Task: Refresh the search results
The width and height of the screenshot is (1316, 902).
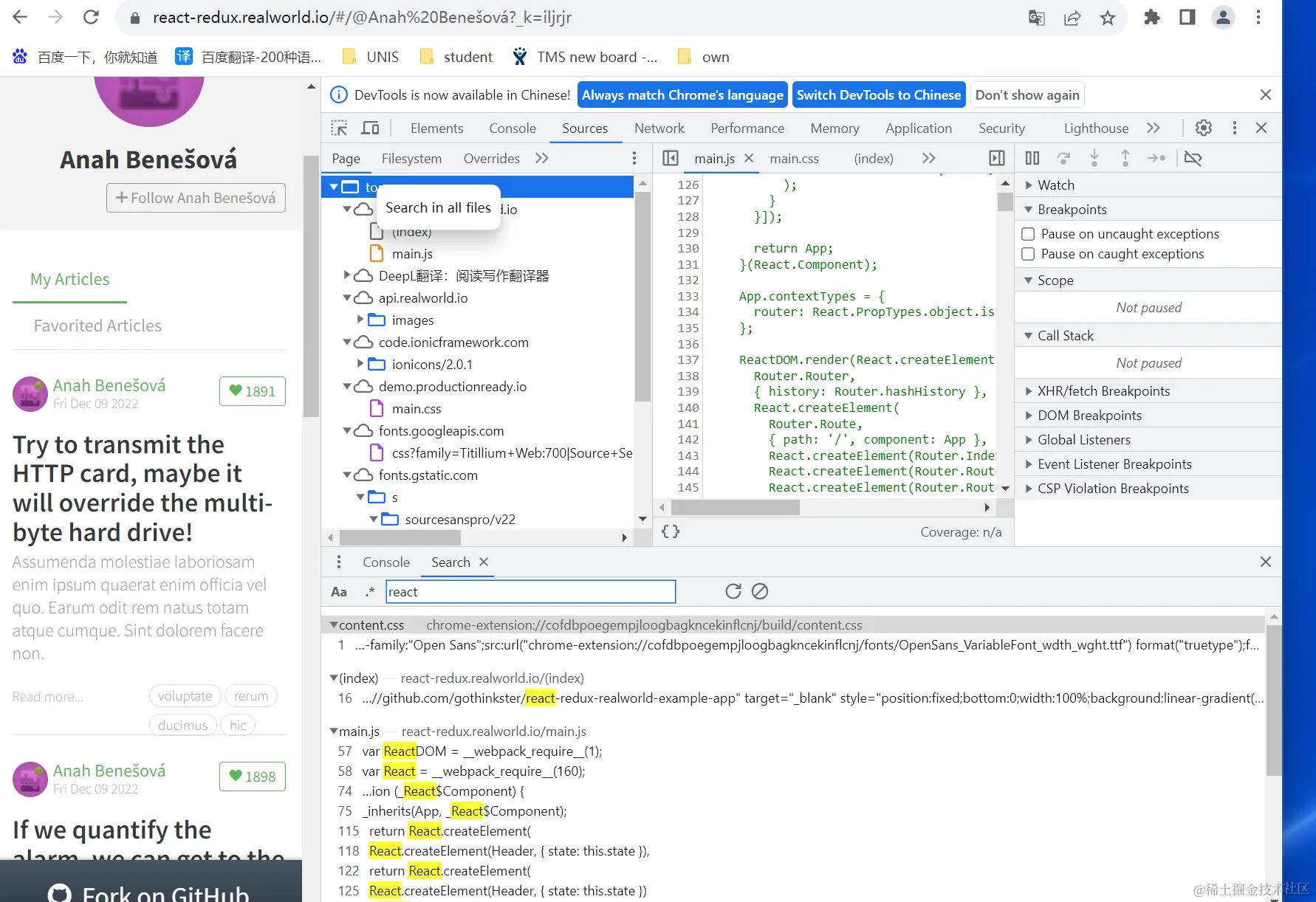Action: point(733,591)
